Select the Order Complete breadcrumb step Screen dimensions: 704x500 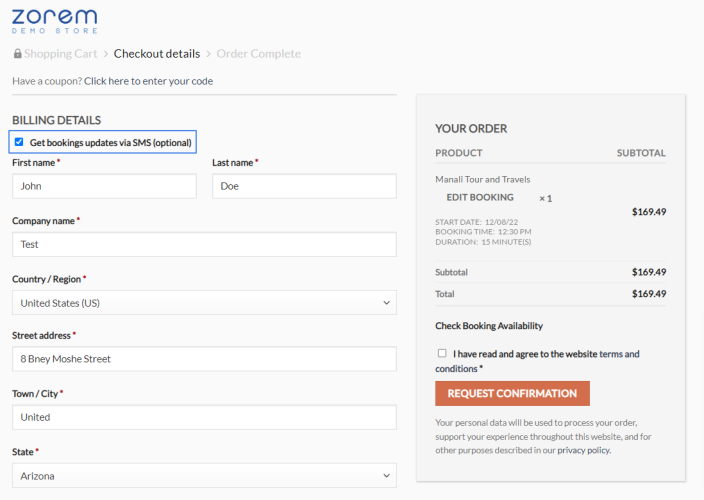click(x=258, y=54)
